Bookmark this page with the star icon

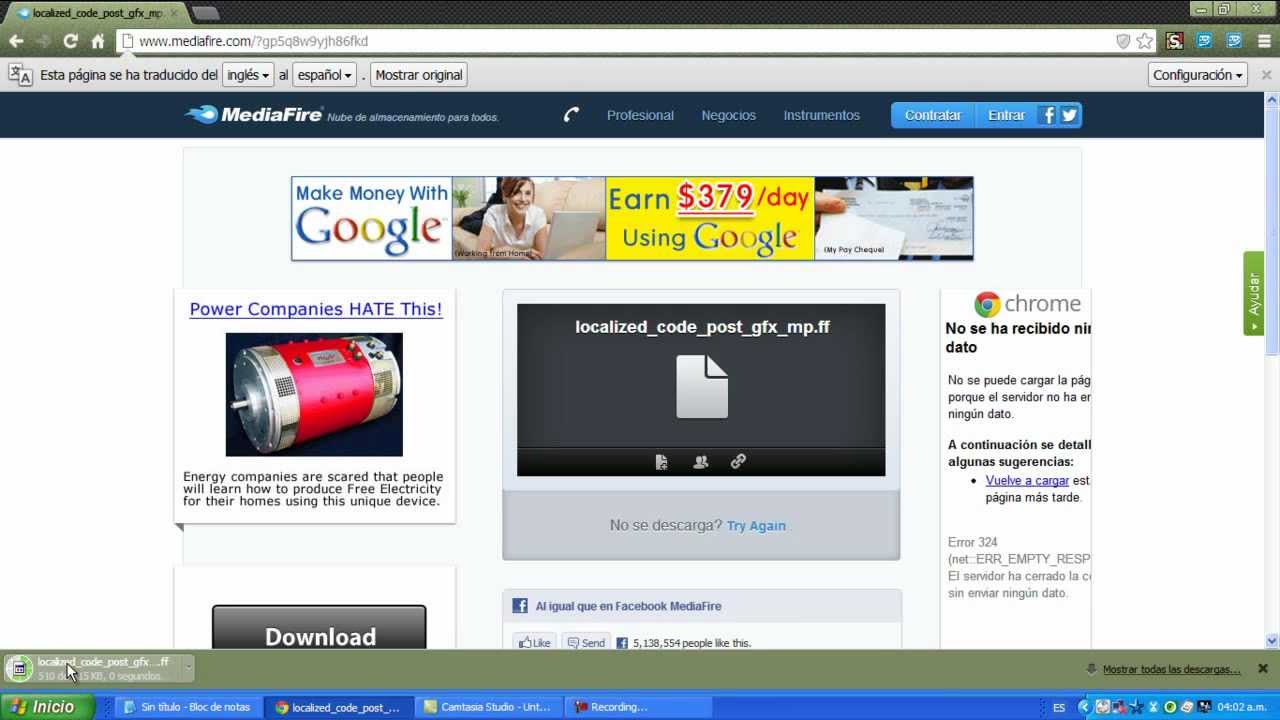(1145, 41)
